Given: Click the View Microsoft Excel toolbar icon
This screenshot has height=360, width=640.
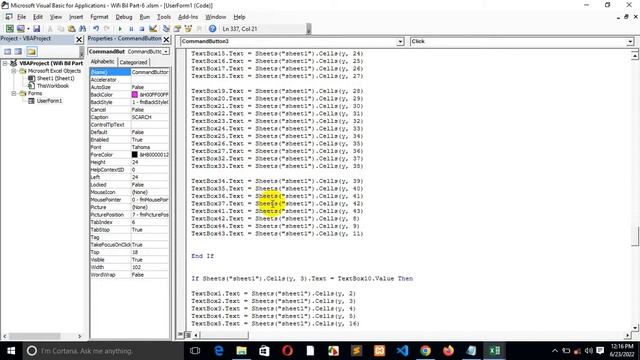Looking at the screenshot, I should (x=10, y=29).
